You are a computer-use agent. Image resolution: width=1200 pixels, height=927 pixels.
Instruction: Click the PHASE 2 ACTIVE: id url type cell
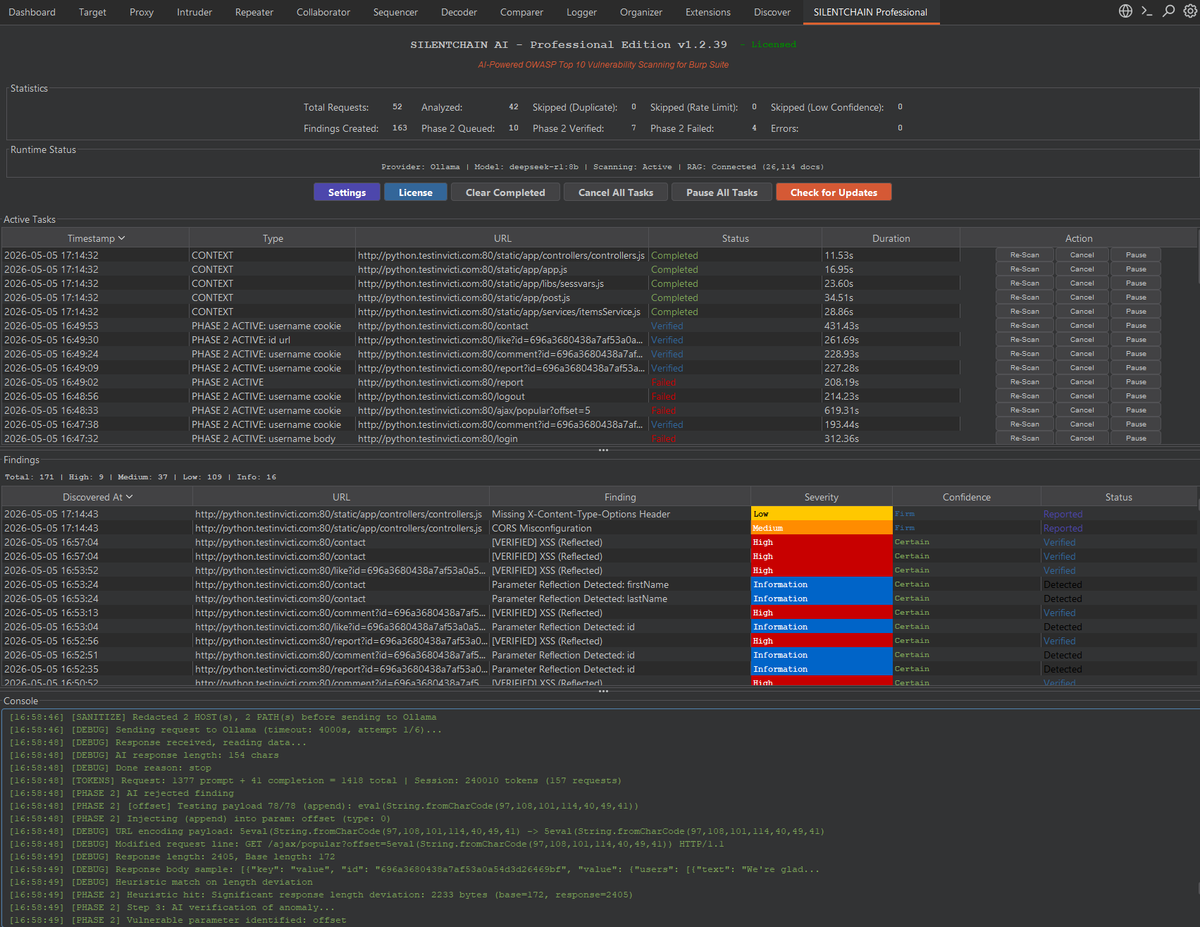[272, 339]
